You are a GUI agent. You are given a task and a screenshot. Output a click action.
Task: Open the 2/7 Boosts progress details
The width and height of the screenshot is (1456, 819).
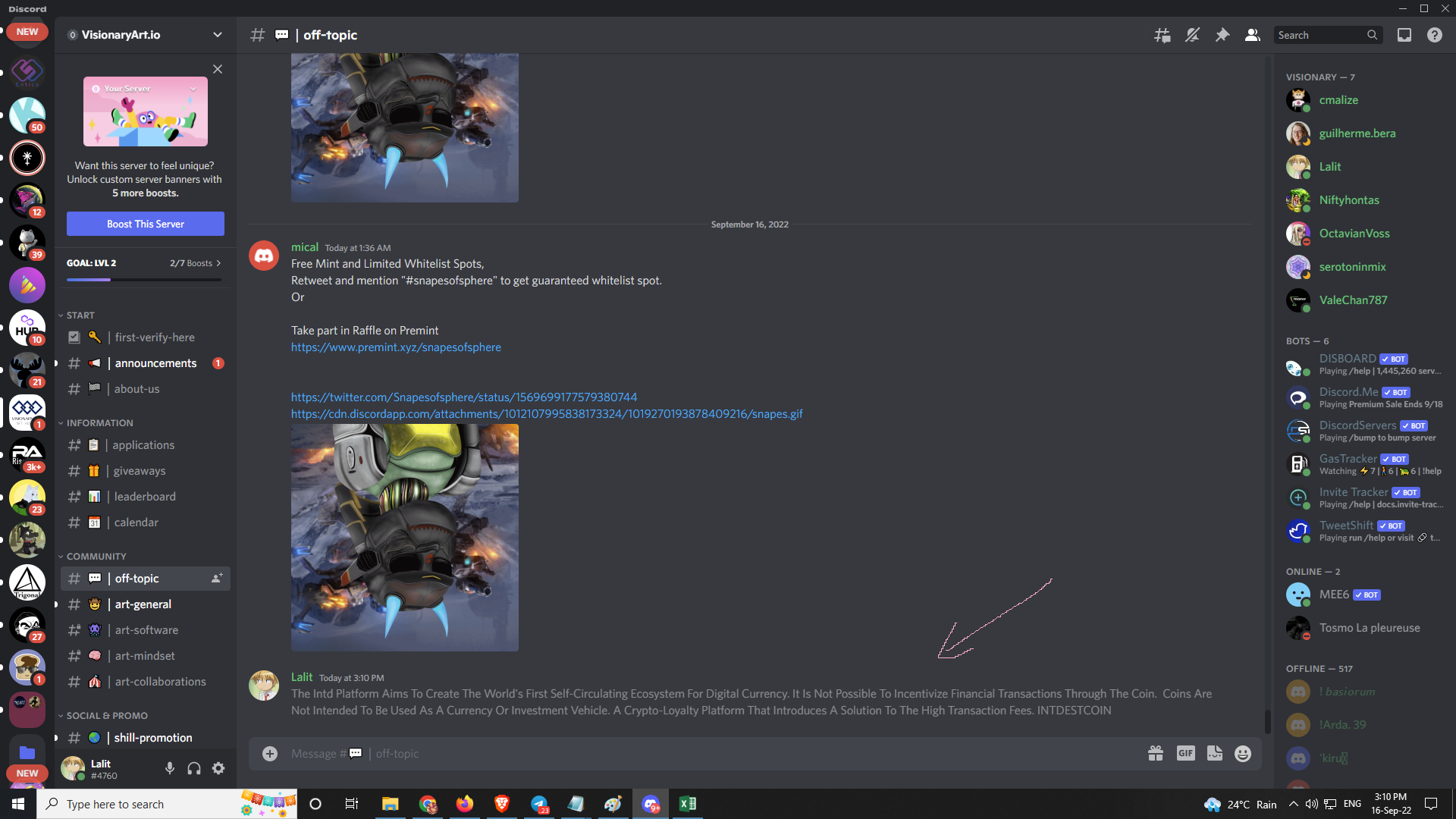[x=196, y=263]
